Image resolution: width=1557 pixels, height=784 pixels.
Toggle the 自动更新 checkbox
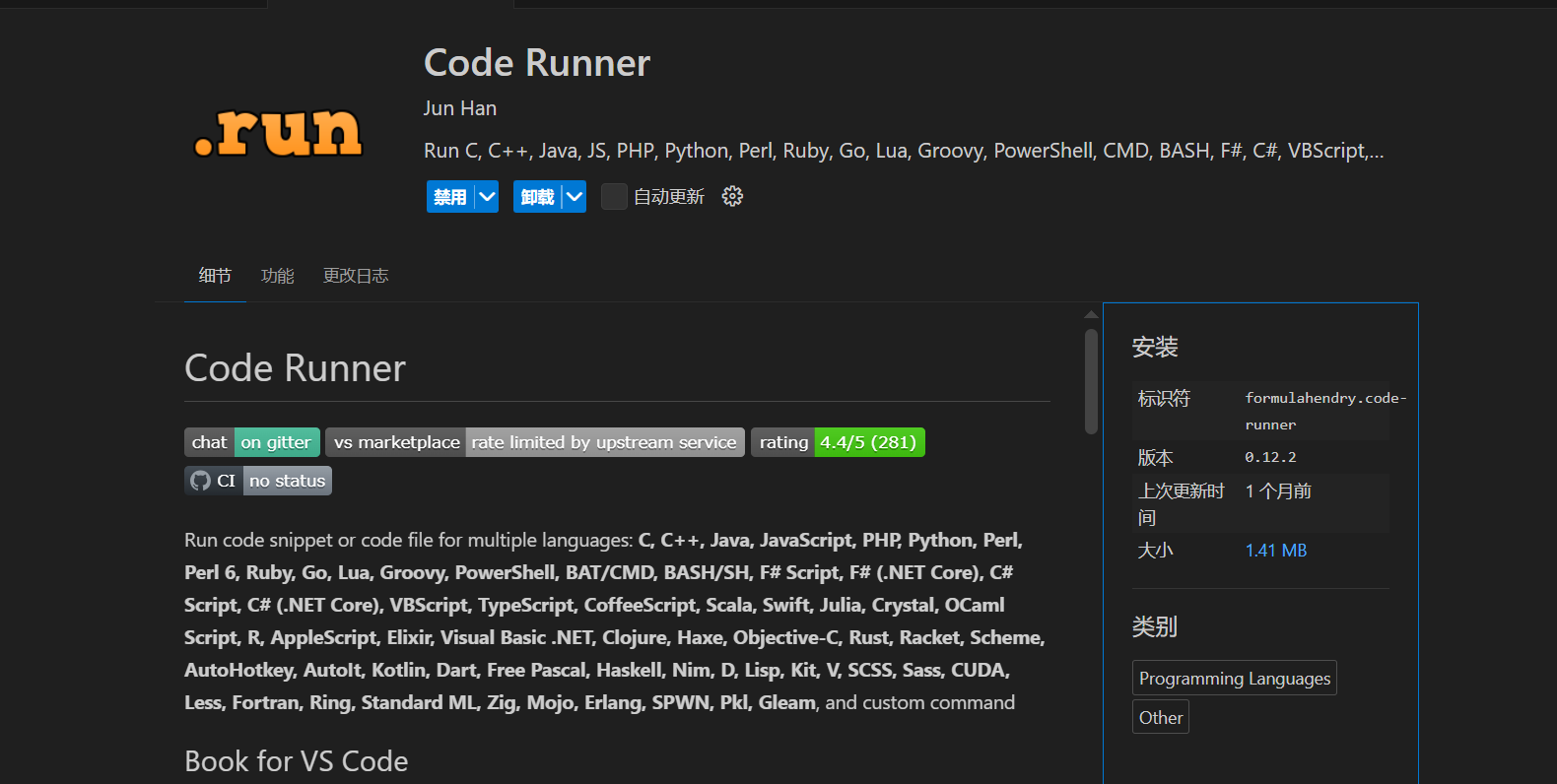(614, 196)
